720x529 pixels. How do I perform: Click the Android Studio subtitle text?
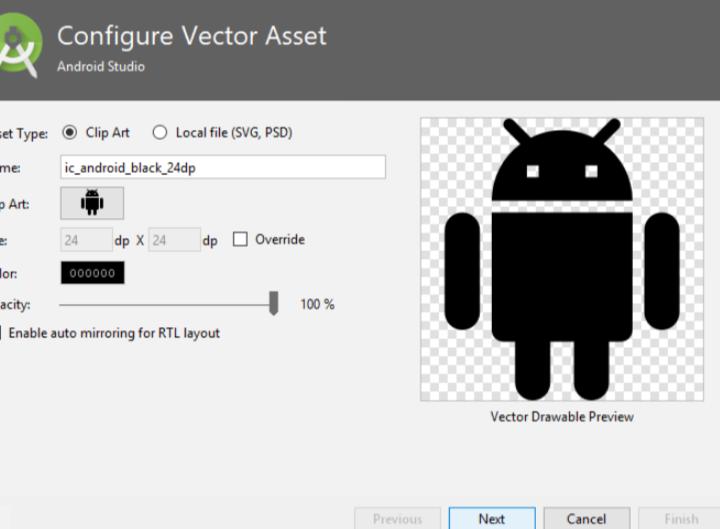[101, 67]
